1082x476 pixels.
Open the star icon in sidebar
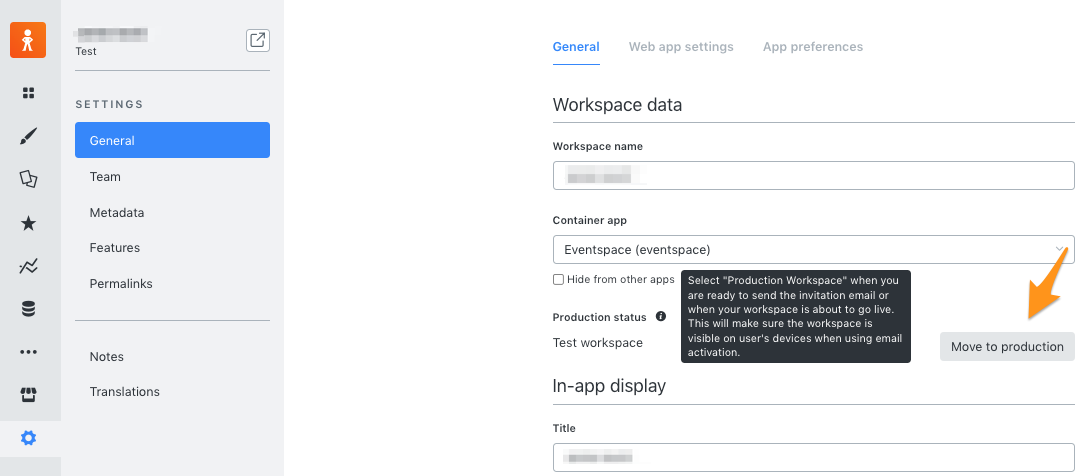pos(28,223)
